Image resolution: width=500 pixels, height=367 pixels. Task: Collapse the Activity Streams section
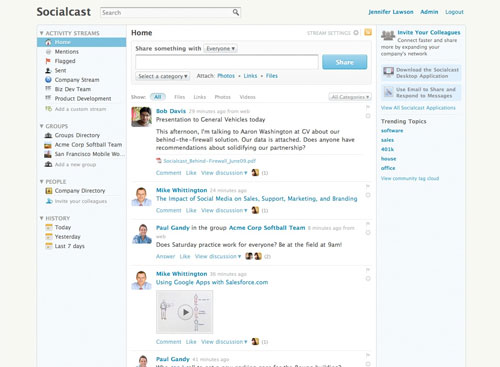point(42,33)
